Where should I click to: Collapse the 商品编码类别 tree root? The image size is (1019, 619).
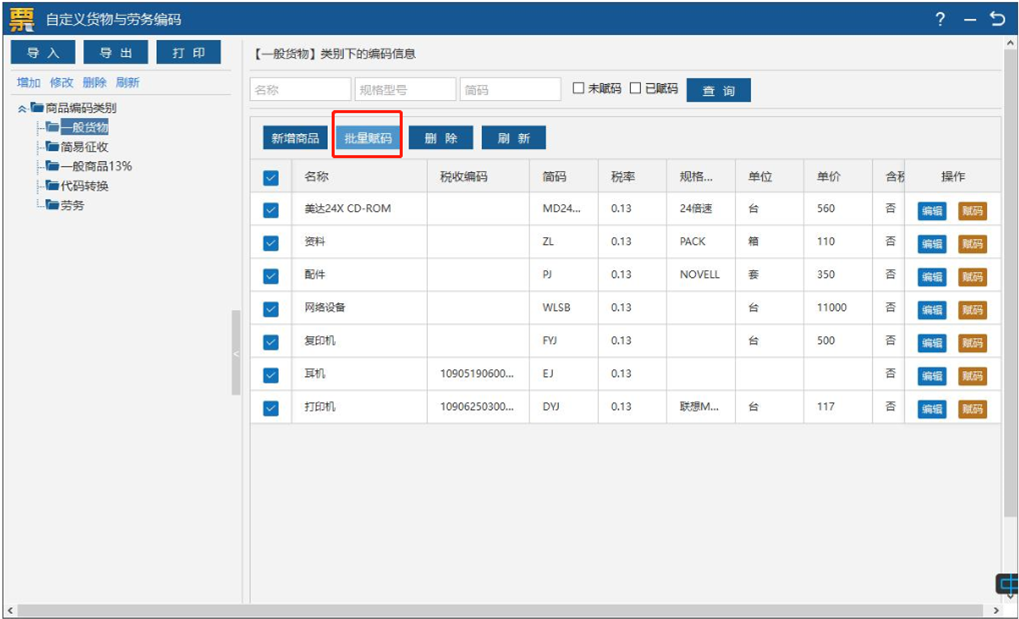[22, 108]
